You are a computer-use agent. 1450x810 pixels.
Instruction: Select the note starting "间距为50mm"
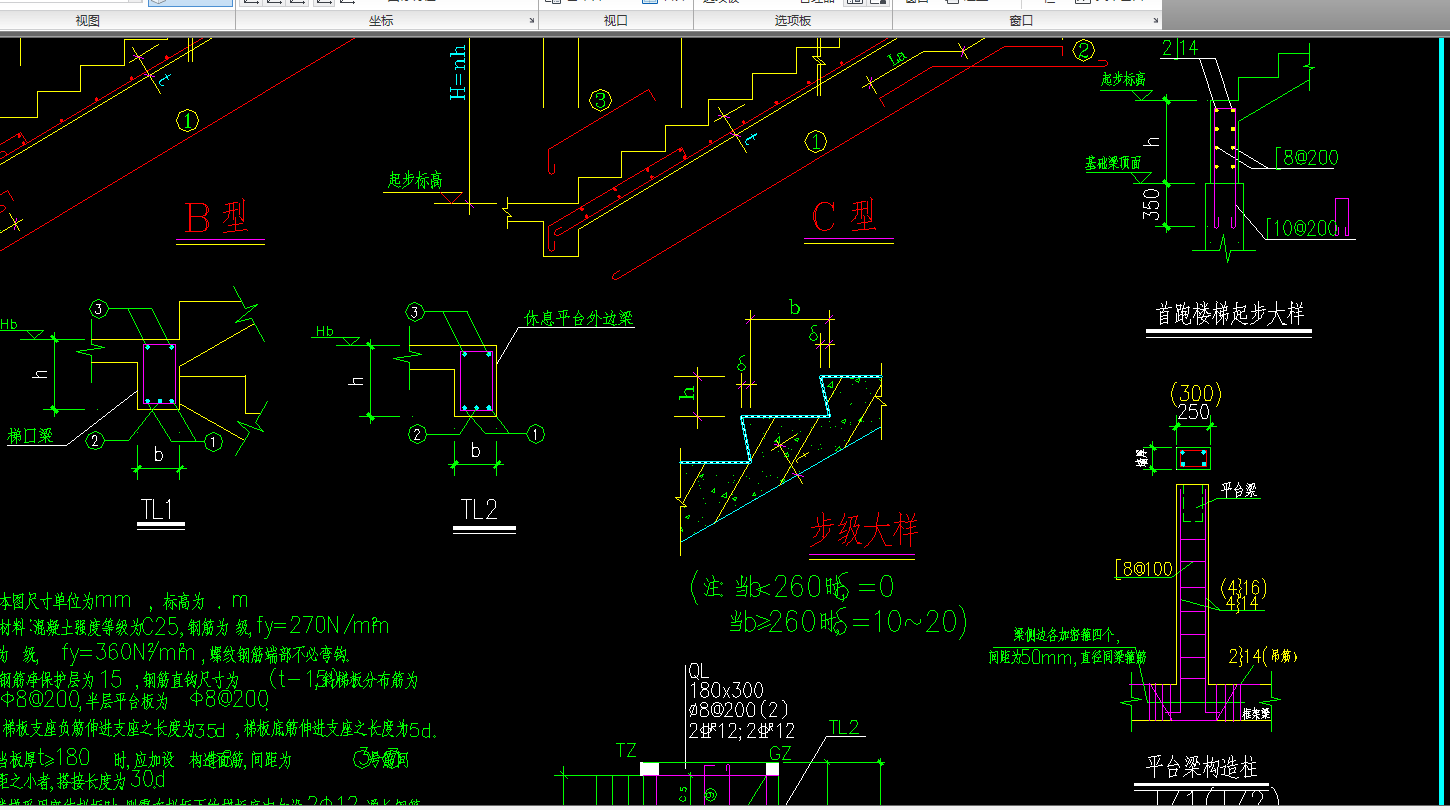coord(1068,657)
